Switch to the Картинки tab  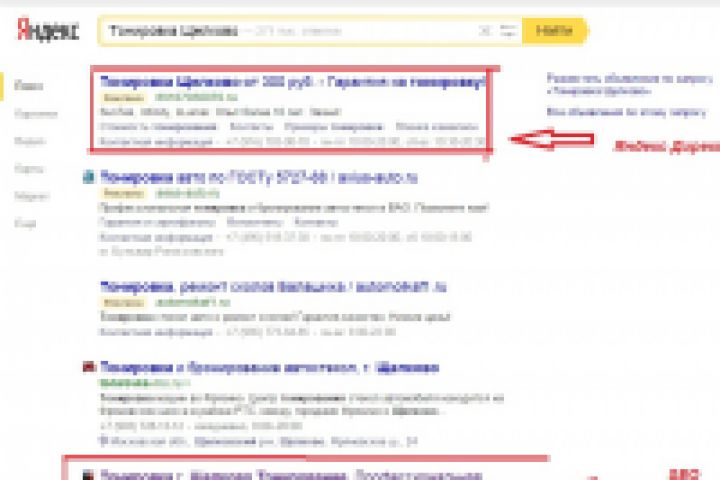pos(36,114)
